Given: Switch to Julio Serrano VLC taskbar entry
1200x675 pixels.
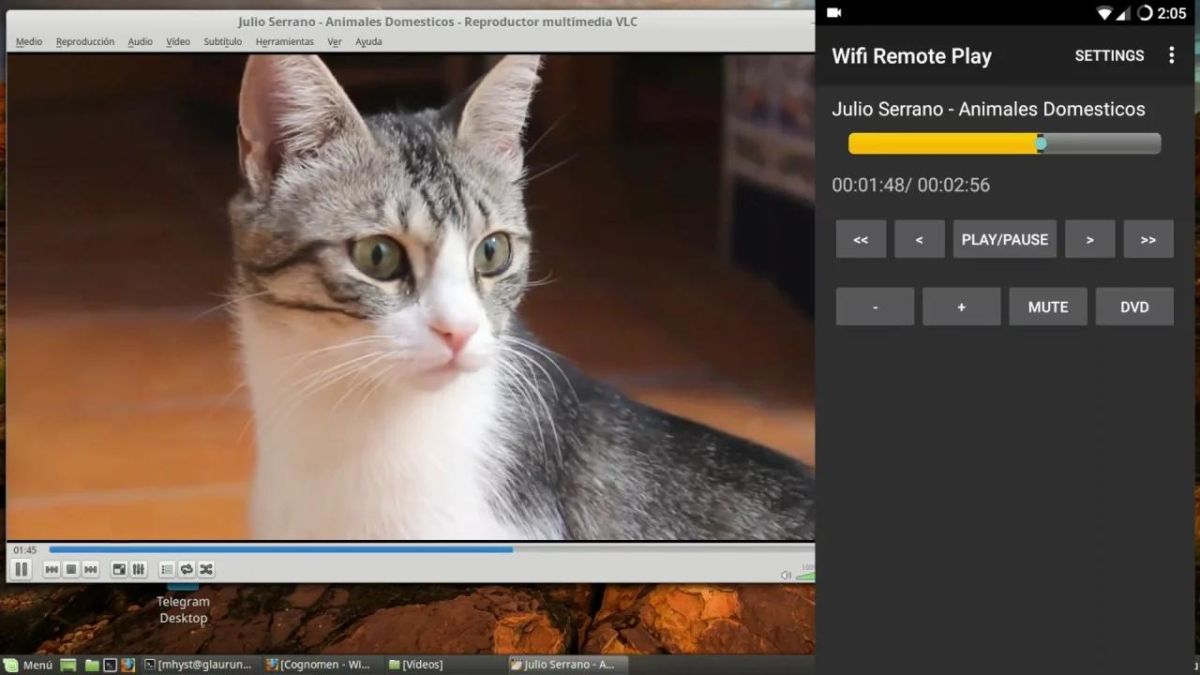Looking at the screenshot, I should pyautogui.click(x=567, y=664).
